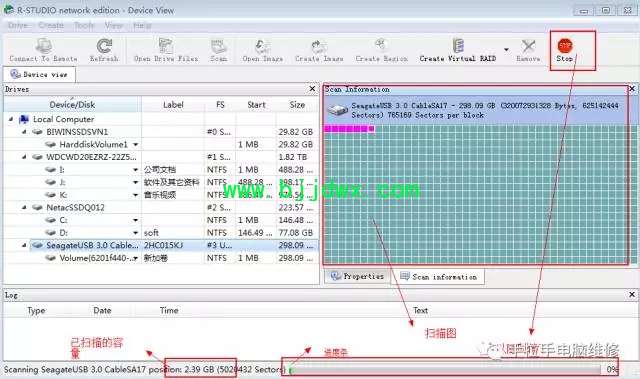Collapse the NetacSSDQ012 drive node
The image size is (640, 379).
24,207
